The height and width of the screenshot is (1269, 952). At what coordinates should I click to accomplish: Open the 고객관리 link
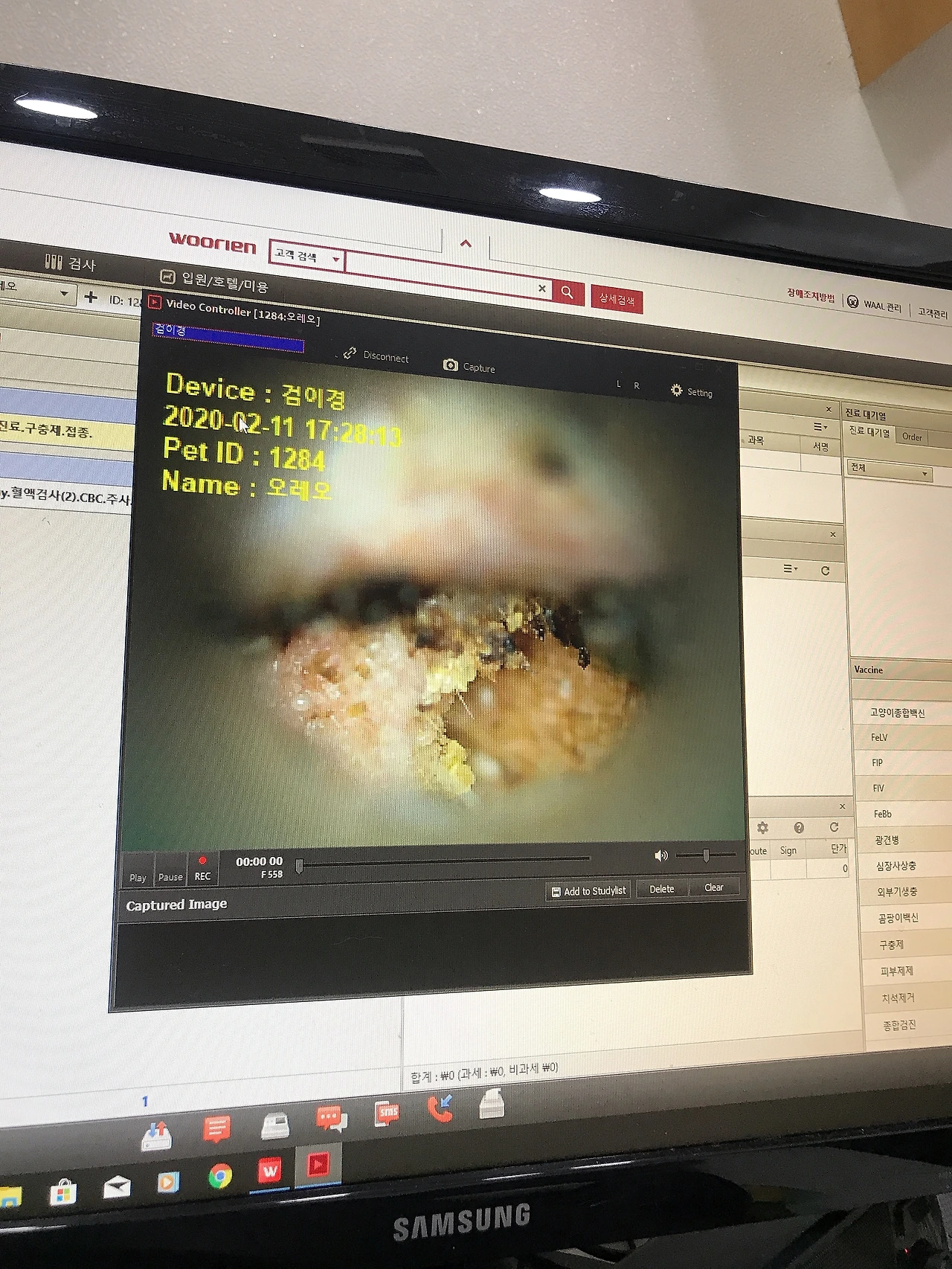click(933, 313)
